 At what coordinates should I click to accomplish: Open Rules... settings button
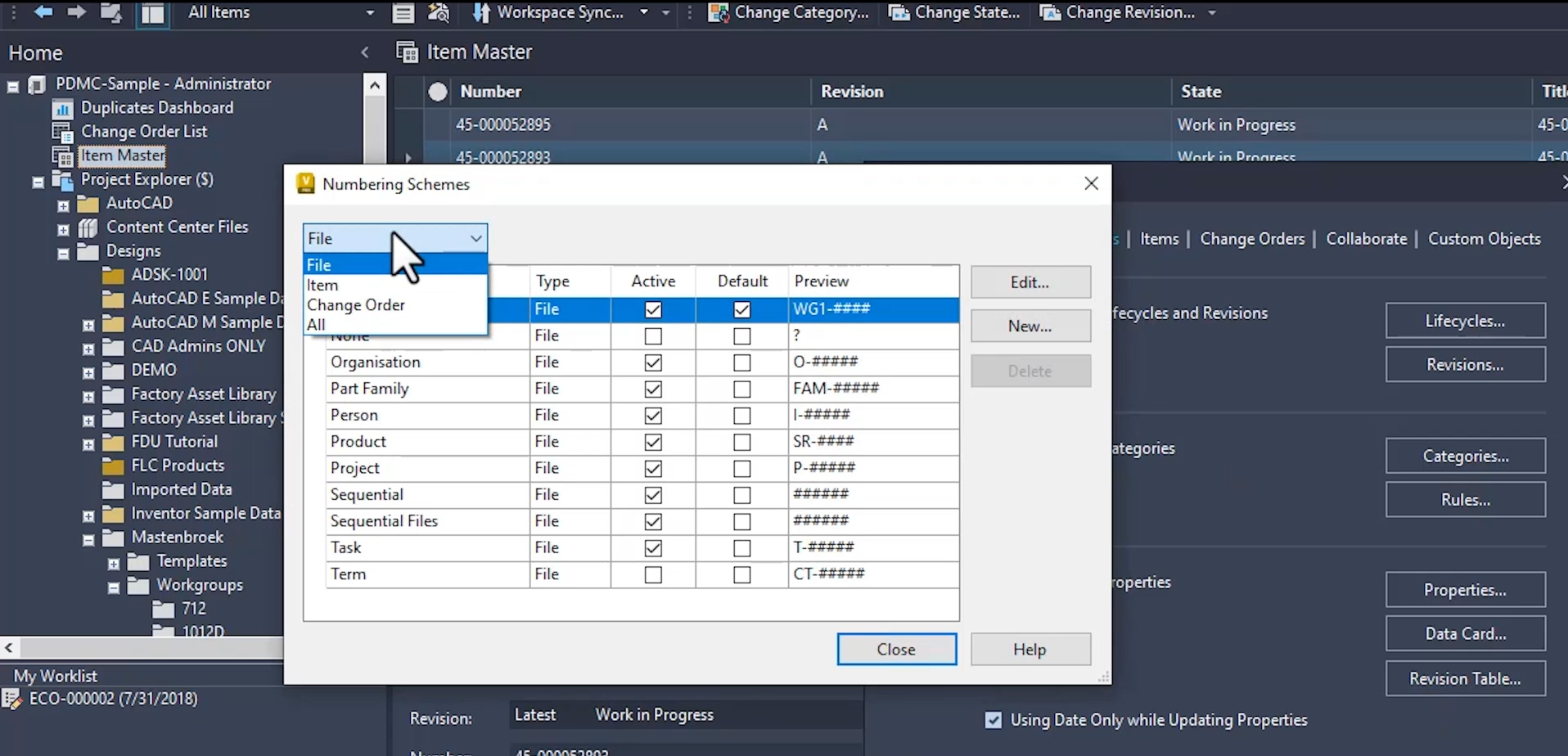tap(1465, 499)
